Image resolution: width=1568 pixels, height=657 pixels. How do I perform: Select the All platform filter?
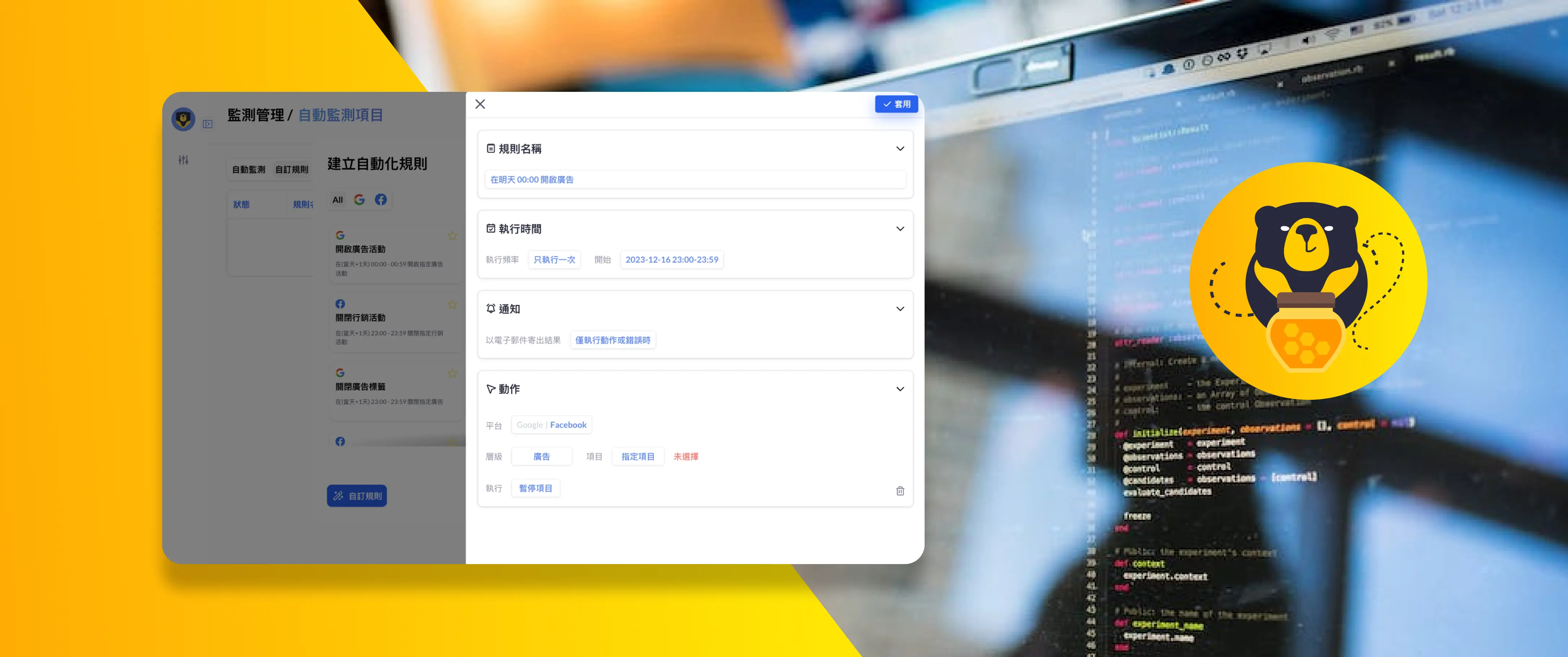point(337,200)
